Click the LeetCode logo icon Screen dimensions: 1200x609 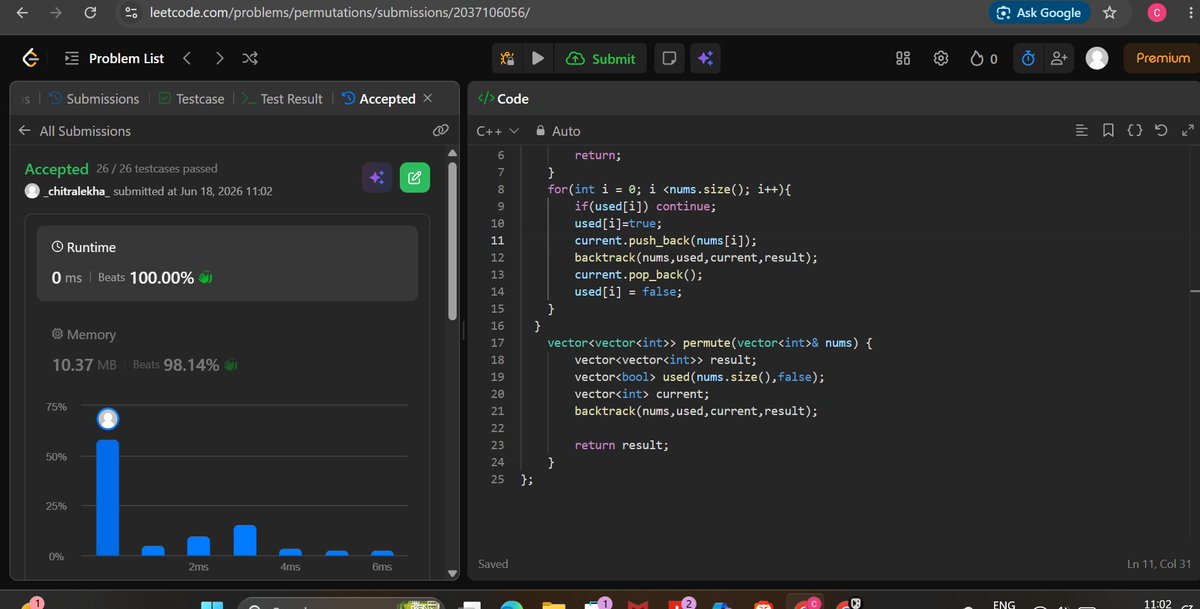click(x=31, y=59)
